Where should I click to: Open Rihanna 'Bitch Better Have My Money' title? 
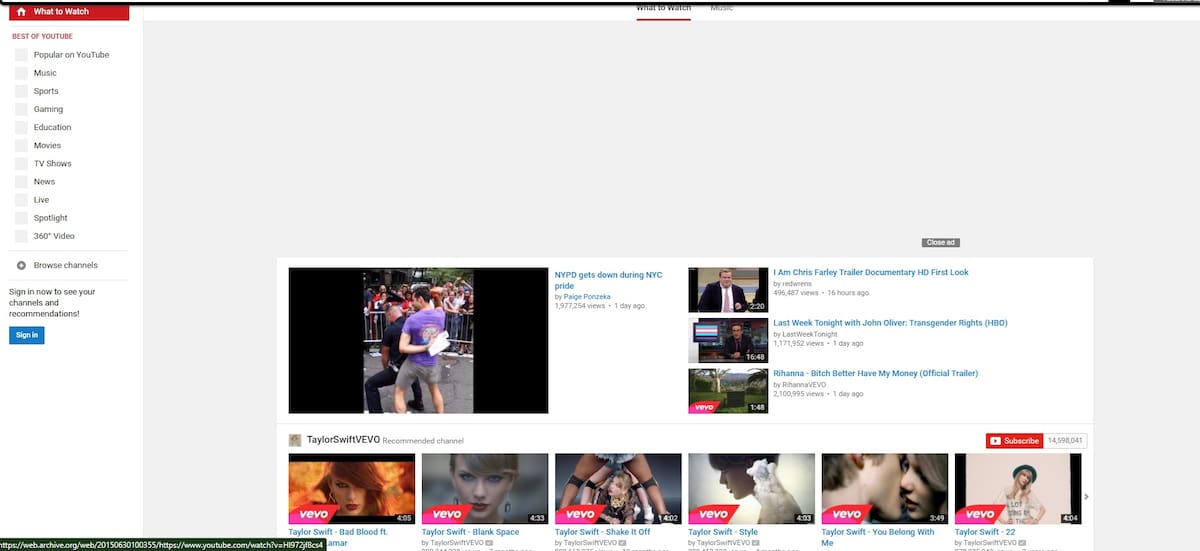(x=875, y=374)
